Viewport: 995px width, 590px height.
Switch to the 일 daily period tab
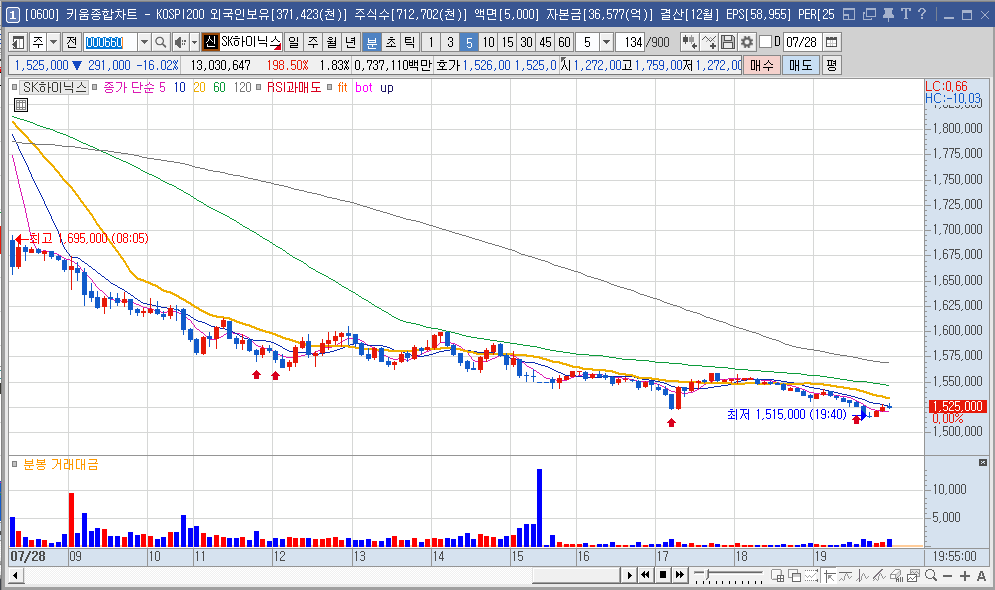click(294, 43)
